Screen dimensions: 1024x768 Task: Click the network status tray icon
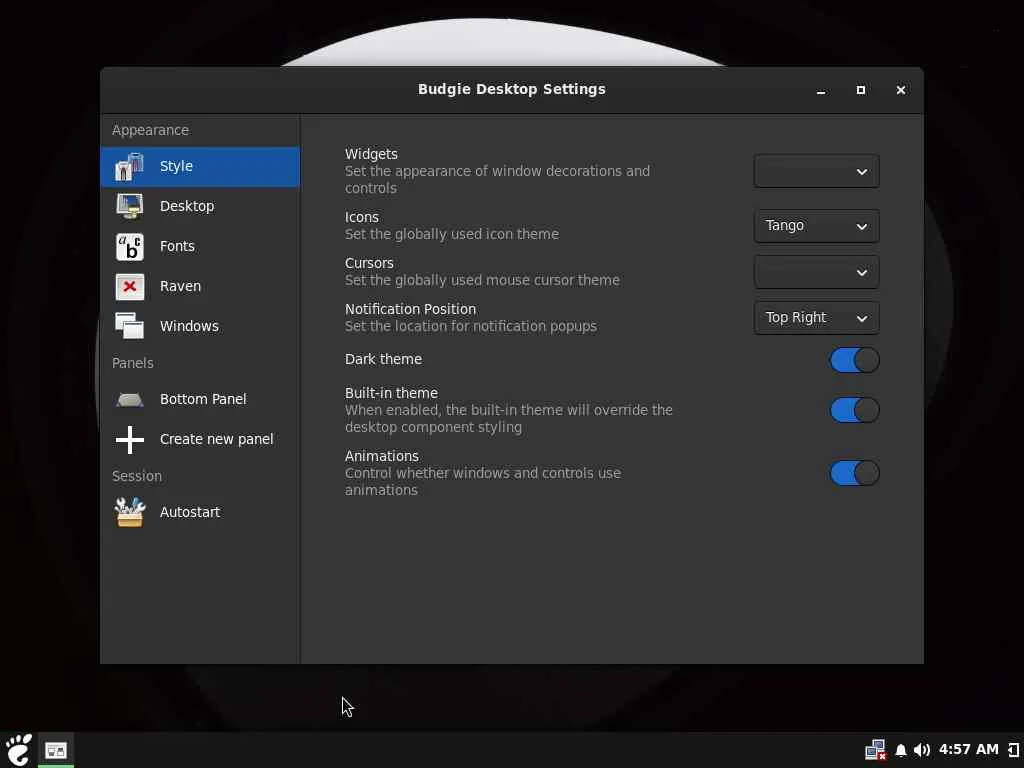[x=876, y=750]
